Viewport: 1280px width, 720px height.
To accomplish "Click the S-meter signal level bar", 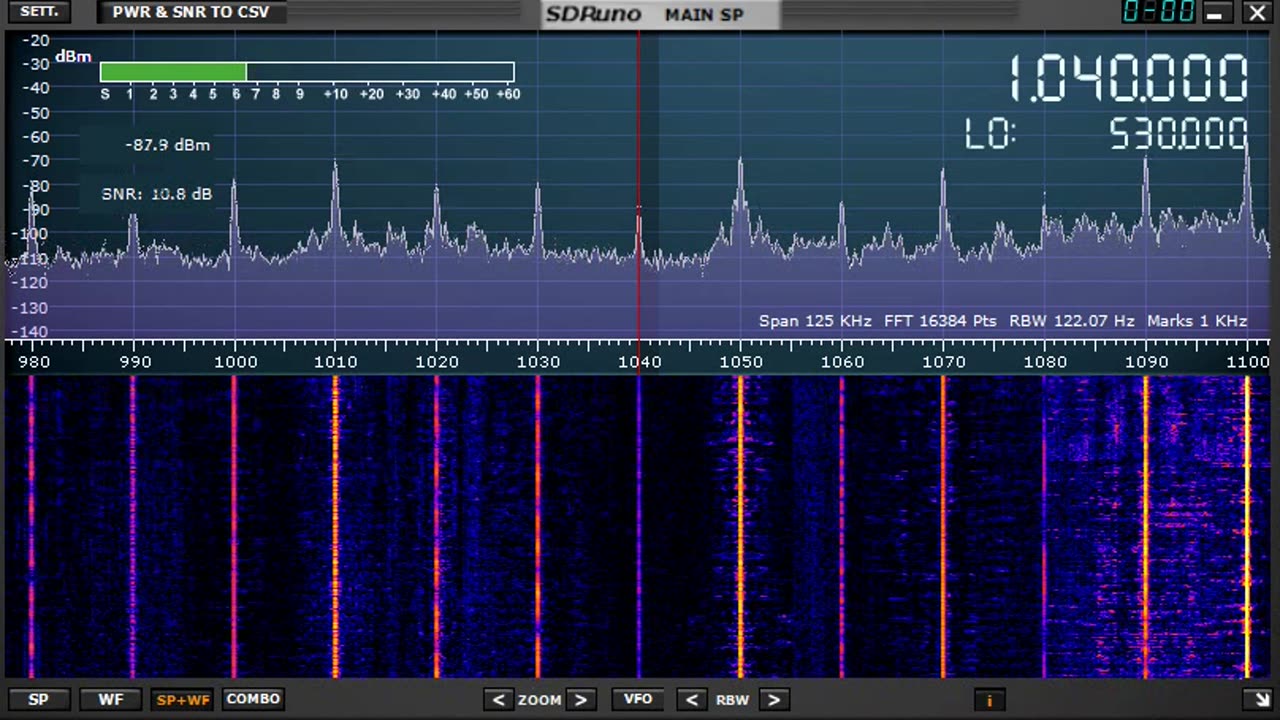I will 307,72.
